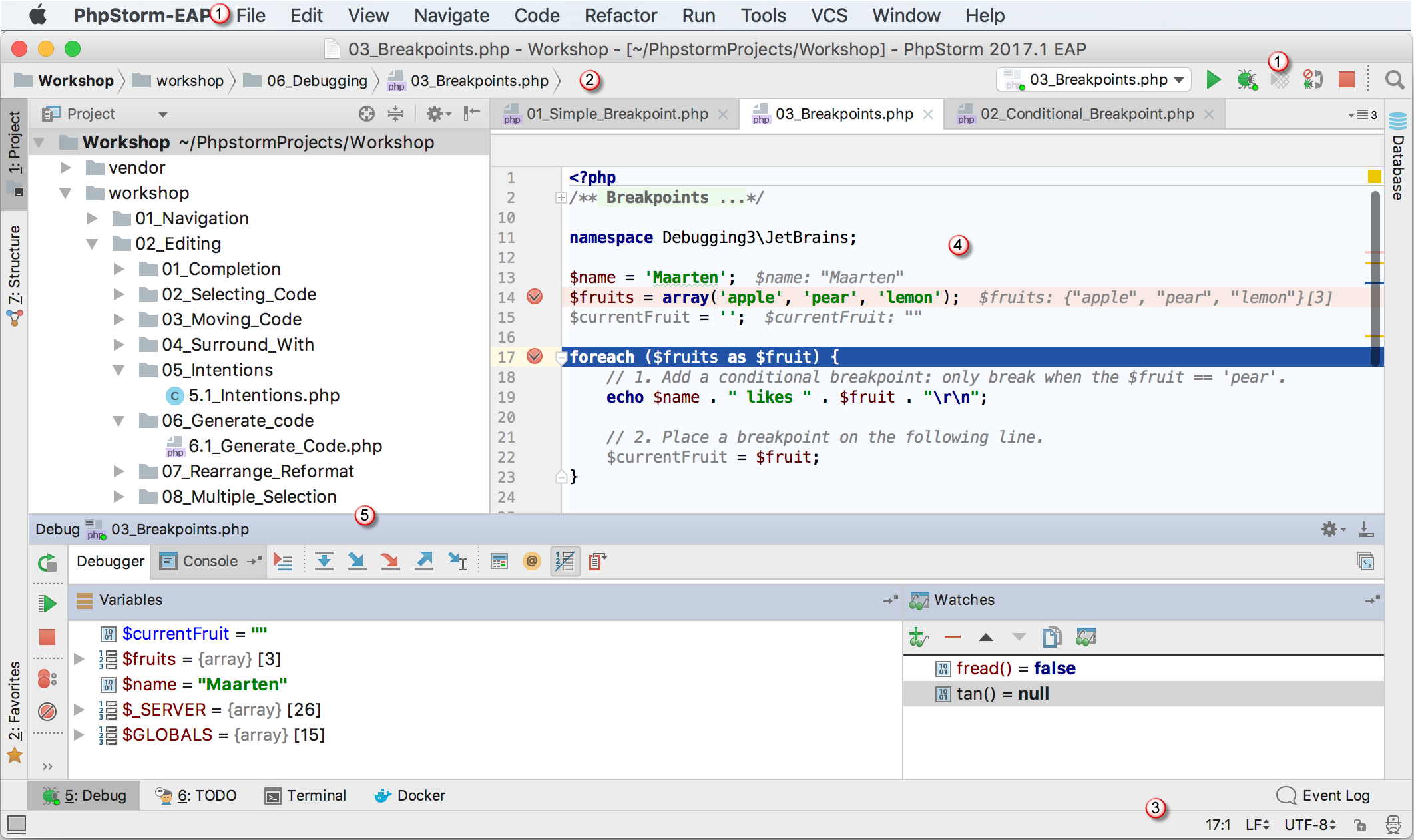Screen dimensions: 1414x840
Task: Click the Add Watch plus icon
Action: [x=918, y=637]
